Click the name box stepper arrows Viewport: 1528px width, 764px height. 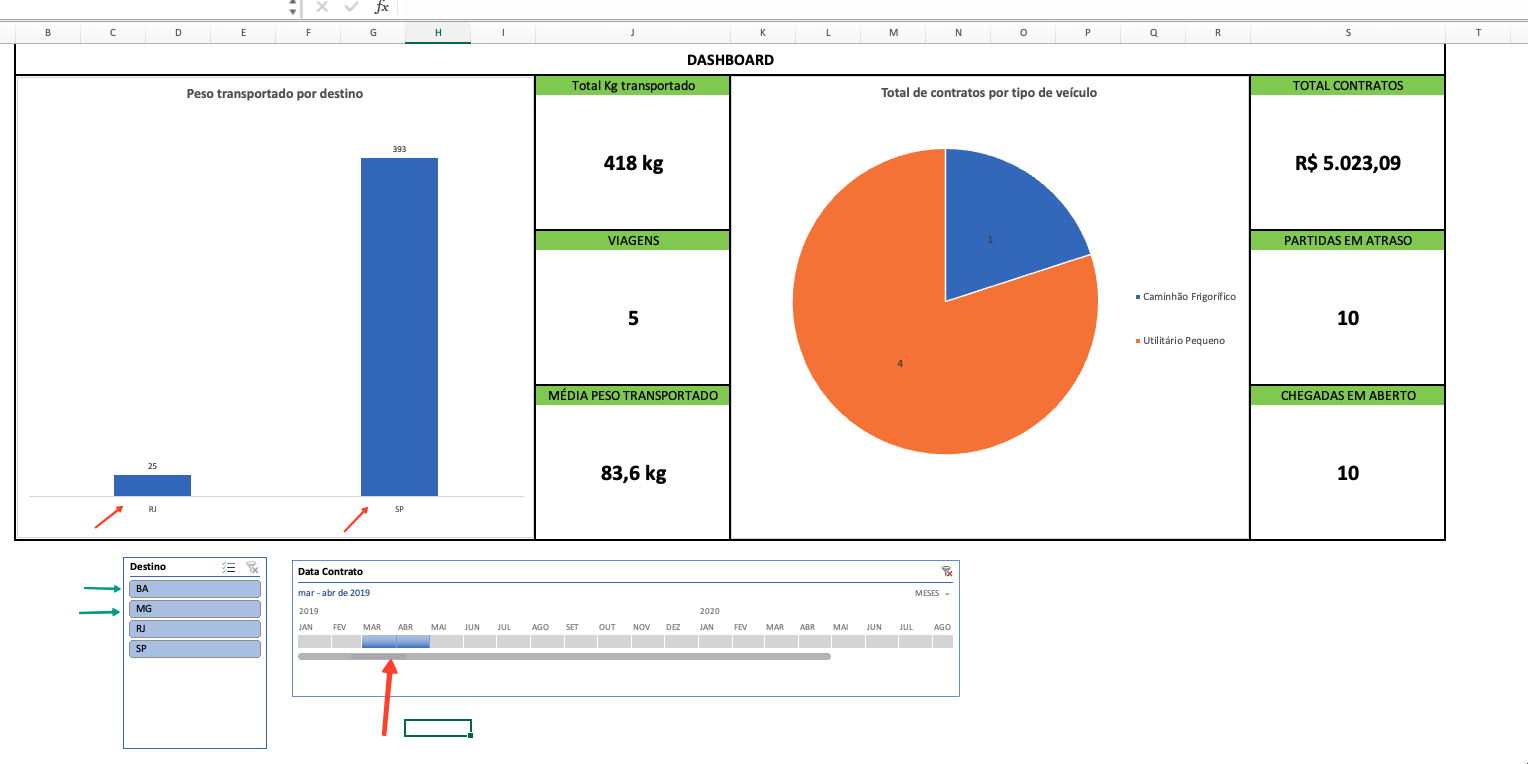(292, 8)
